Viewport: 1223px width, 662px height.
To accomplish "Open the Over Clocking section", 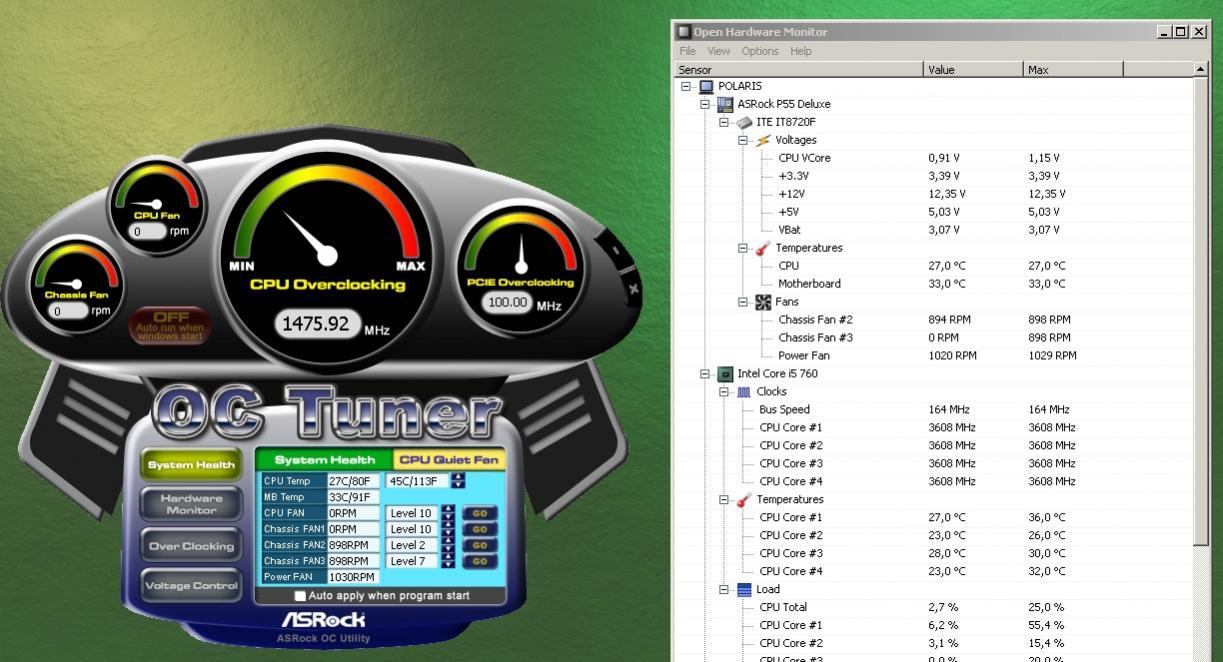I will (x=192, y=546).
